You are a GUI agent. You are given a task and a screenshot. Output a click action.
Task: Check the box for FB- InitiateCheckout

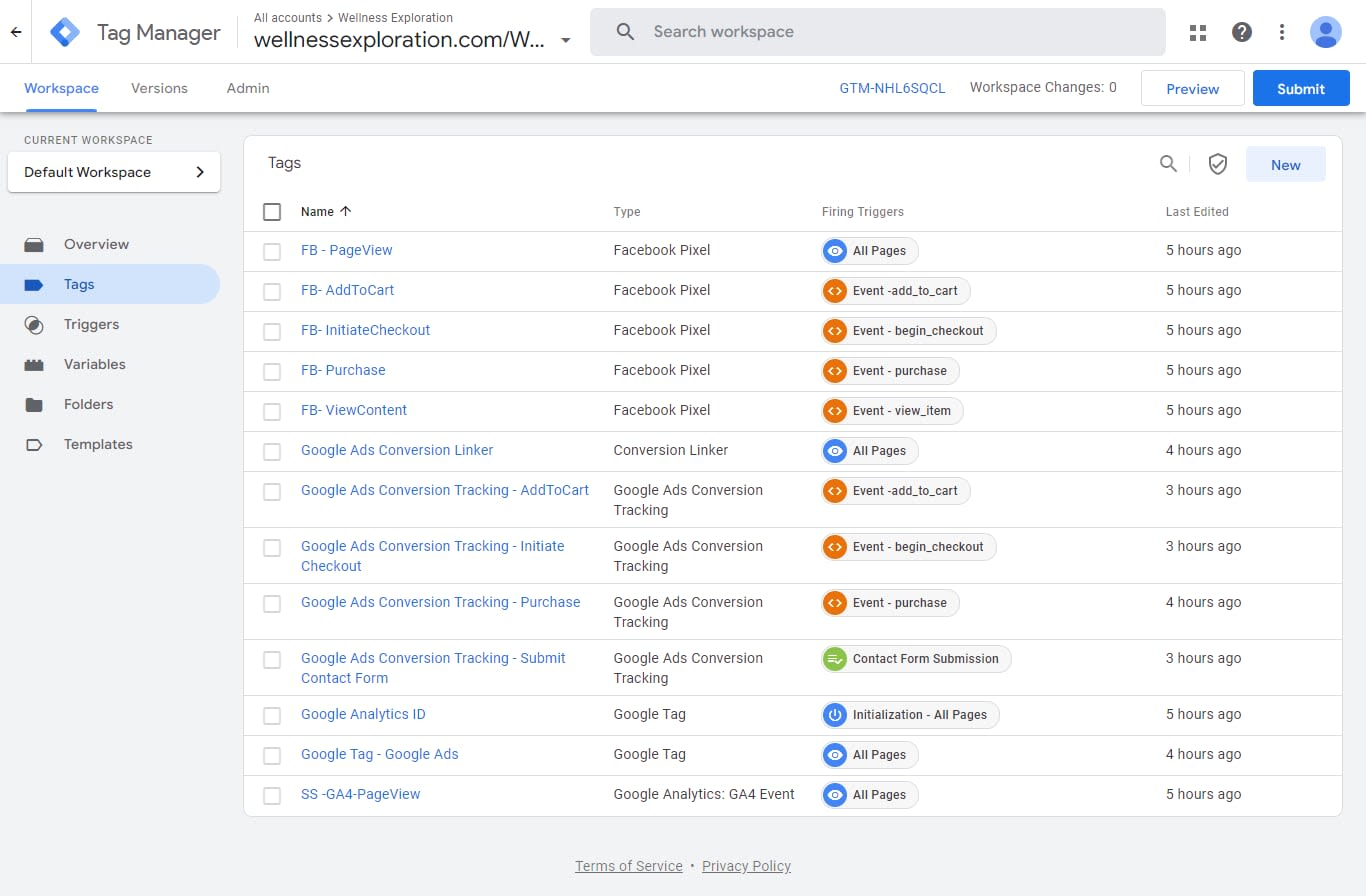pos(272,332)
